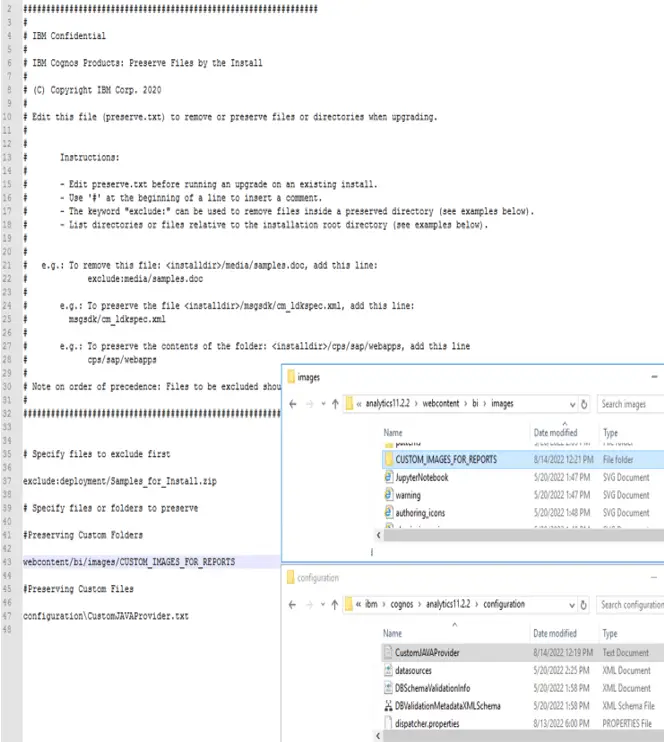Open recent locations dropdown in configuration window
This screenshot has height=742, width=664.
[323, 605]
